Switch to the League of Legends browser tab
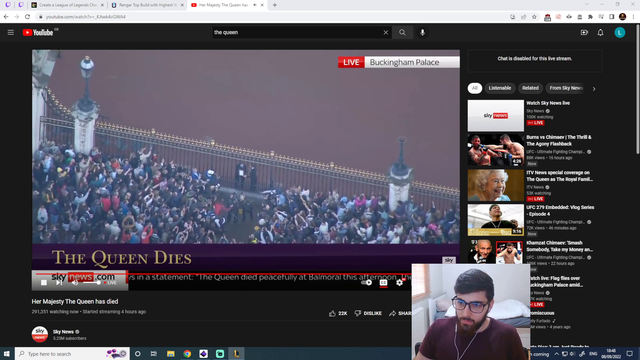 click(67, 5)
